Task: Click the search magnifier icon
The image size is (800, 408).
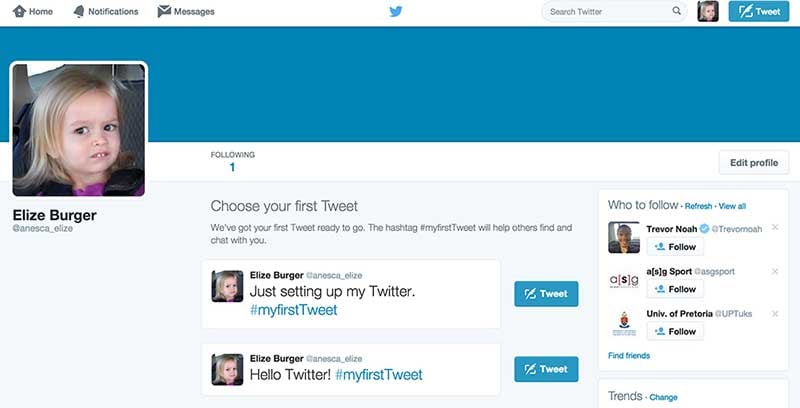Action: [677, 11]
